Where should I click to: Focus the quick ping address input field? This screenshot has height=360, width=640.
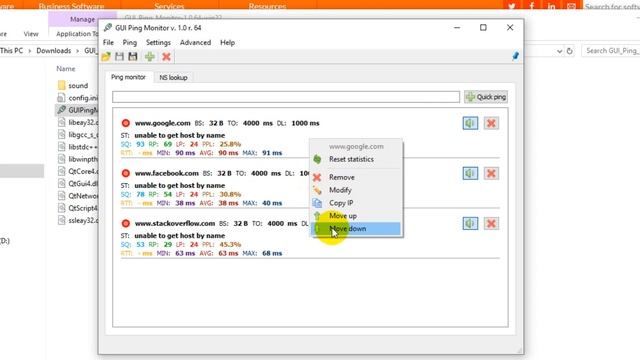click(x=286, y=97)
